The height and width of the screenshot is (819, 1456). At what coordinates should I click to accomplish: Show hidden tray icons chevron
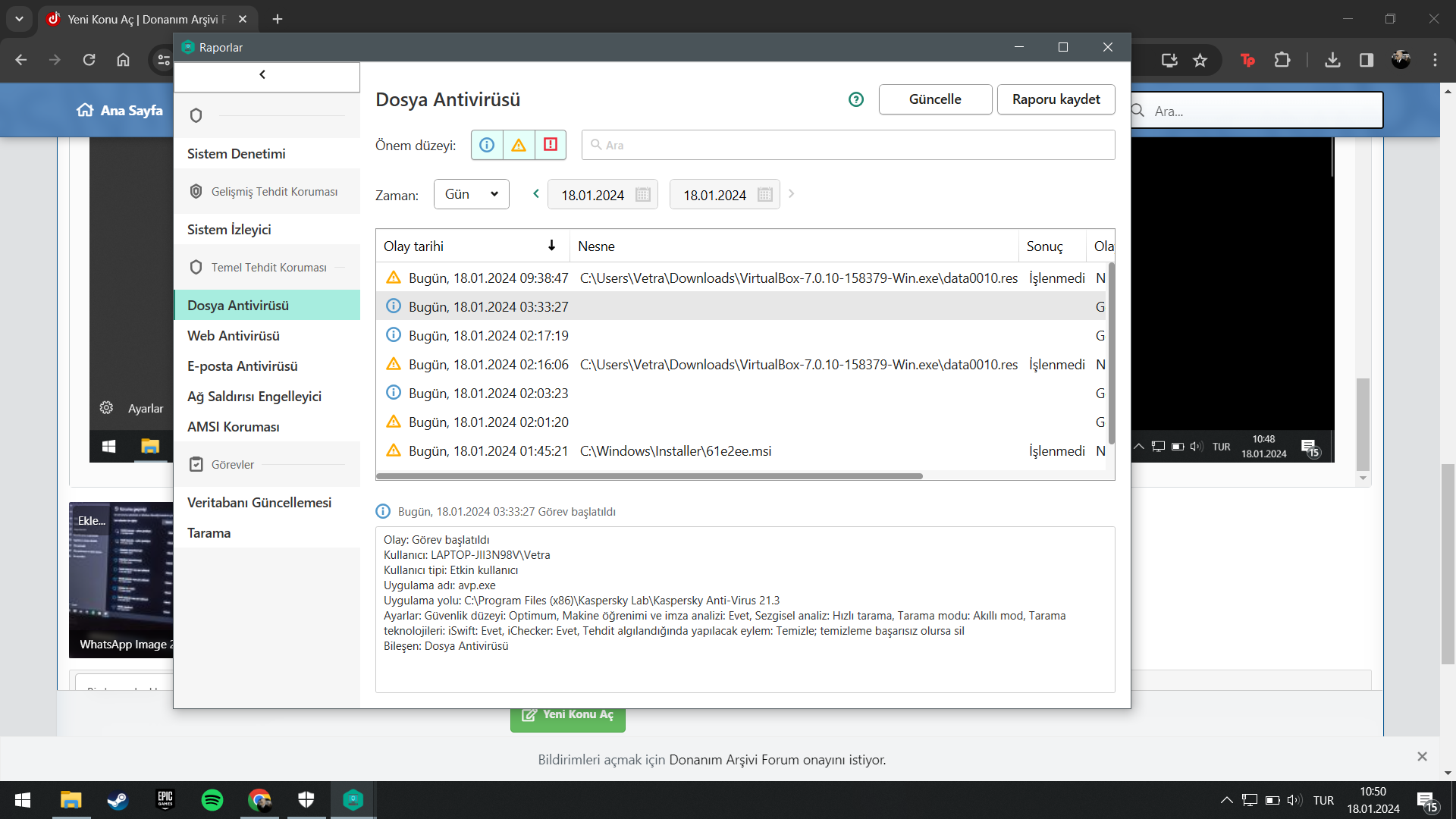(1225, 800)
